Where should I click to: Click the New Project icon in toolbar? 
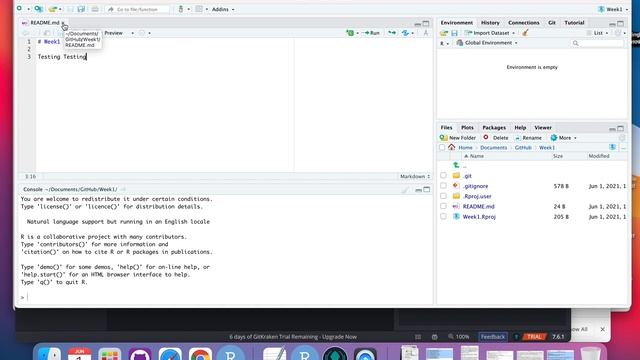38,9
